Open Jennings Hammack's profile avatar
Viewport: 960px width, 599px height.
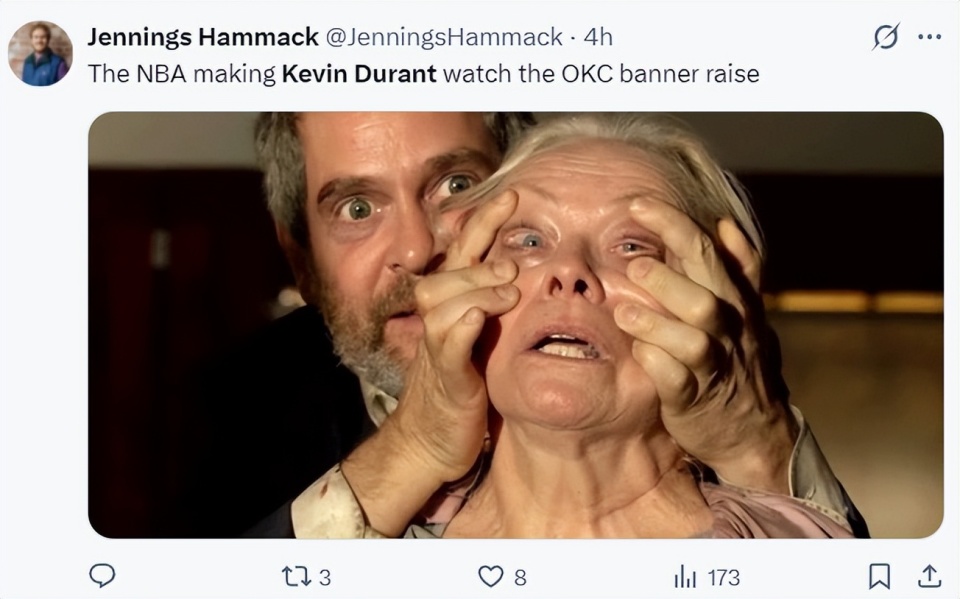click(41, 53)
